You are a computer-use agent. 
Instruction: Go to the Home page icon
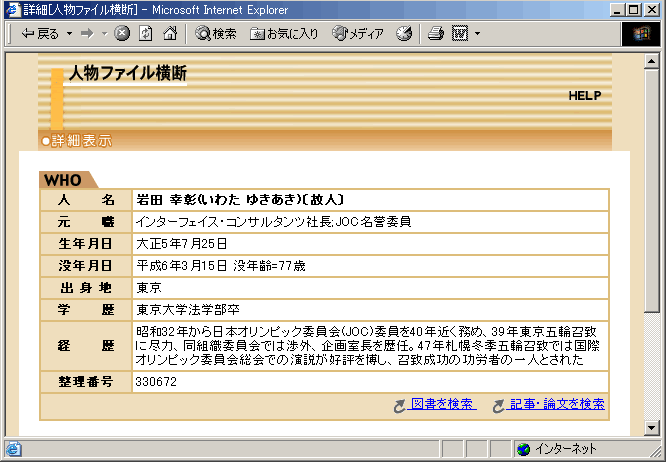[x=170, y=33]
